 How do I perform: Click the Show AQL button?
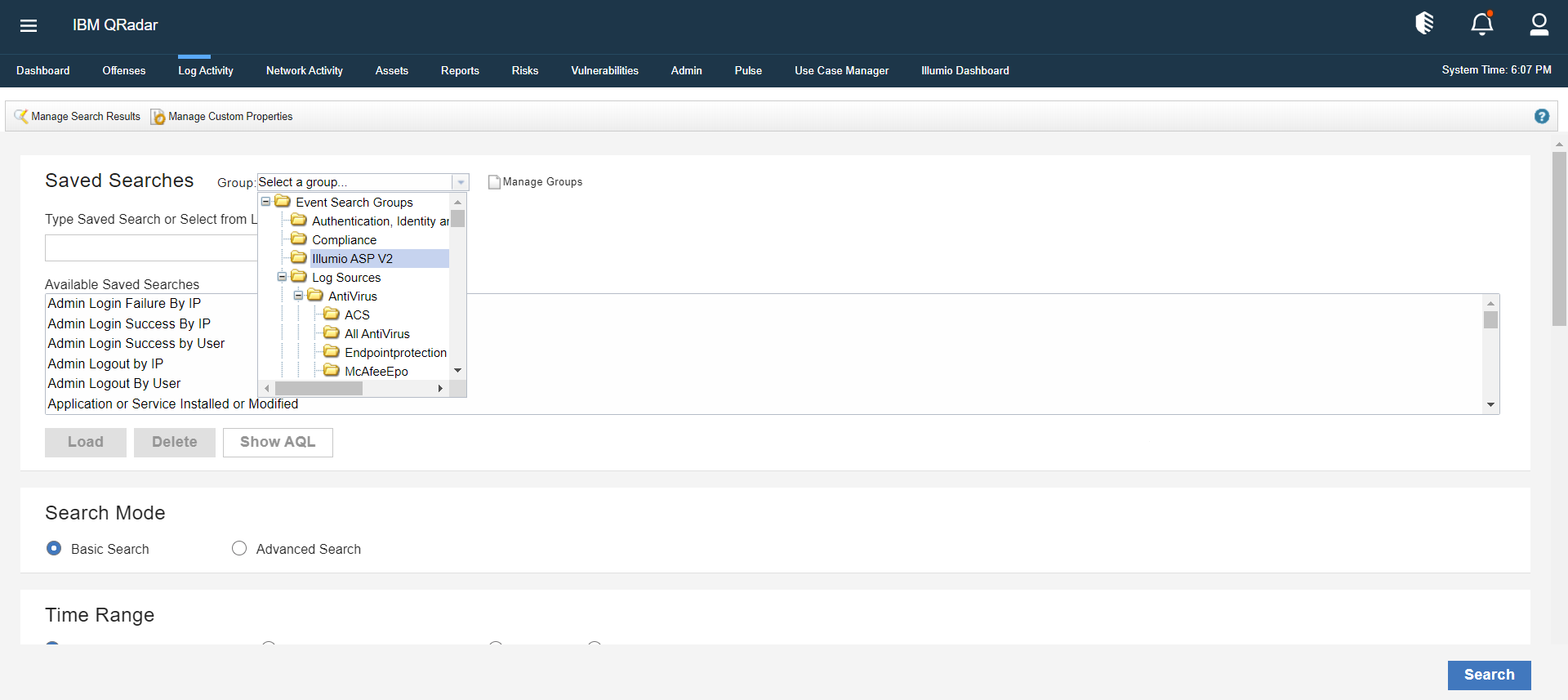[x=278, y=442]
